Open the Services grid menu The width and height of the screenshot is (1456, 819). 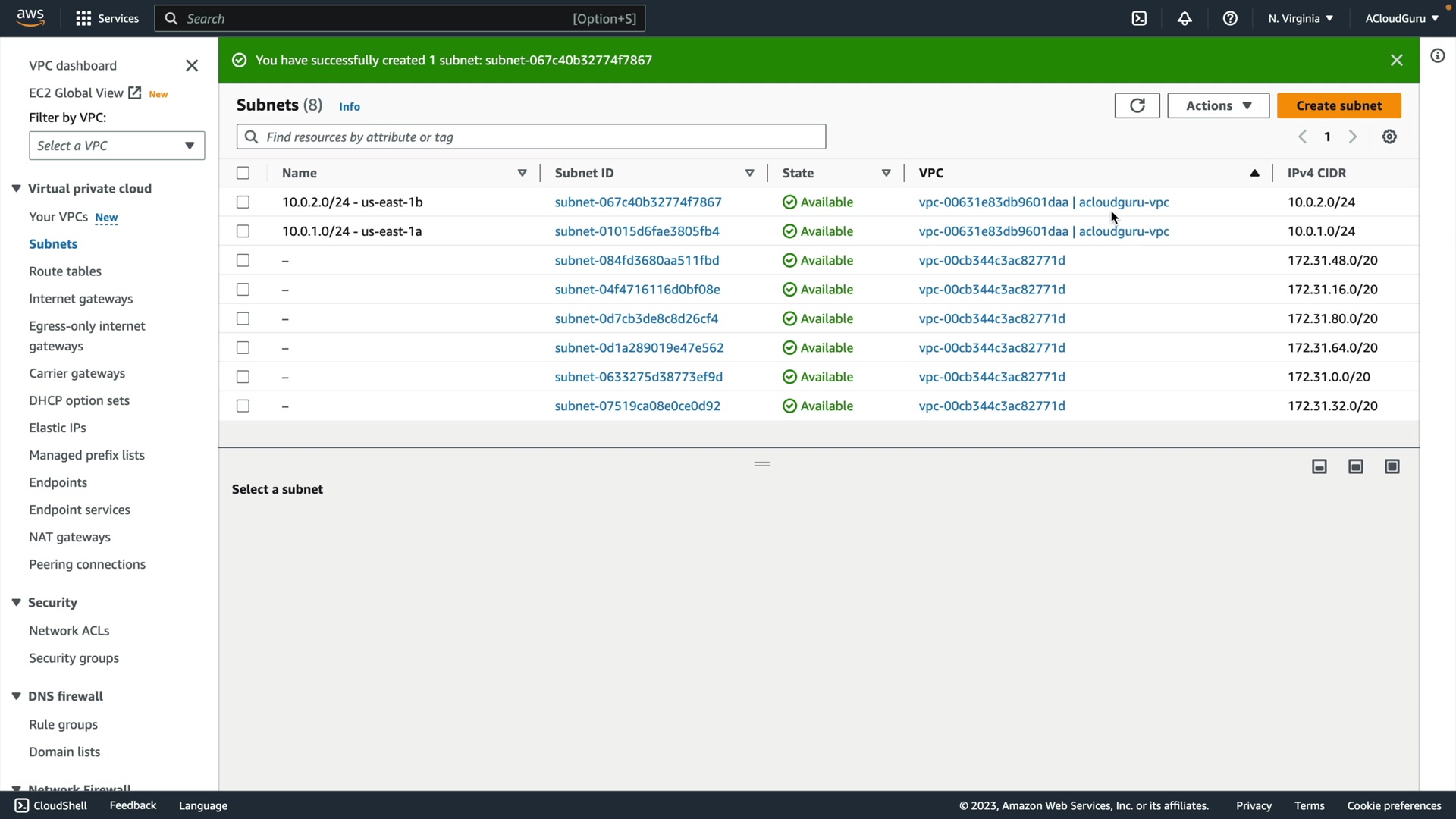click(83, 18)
